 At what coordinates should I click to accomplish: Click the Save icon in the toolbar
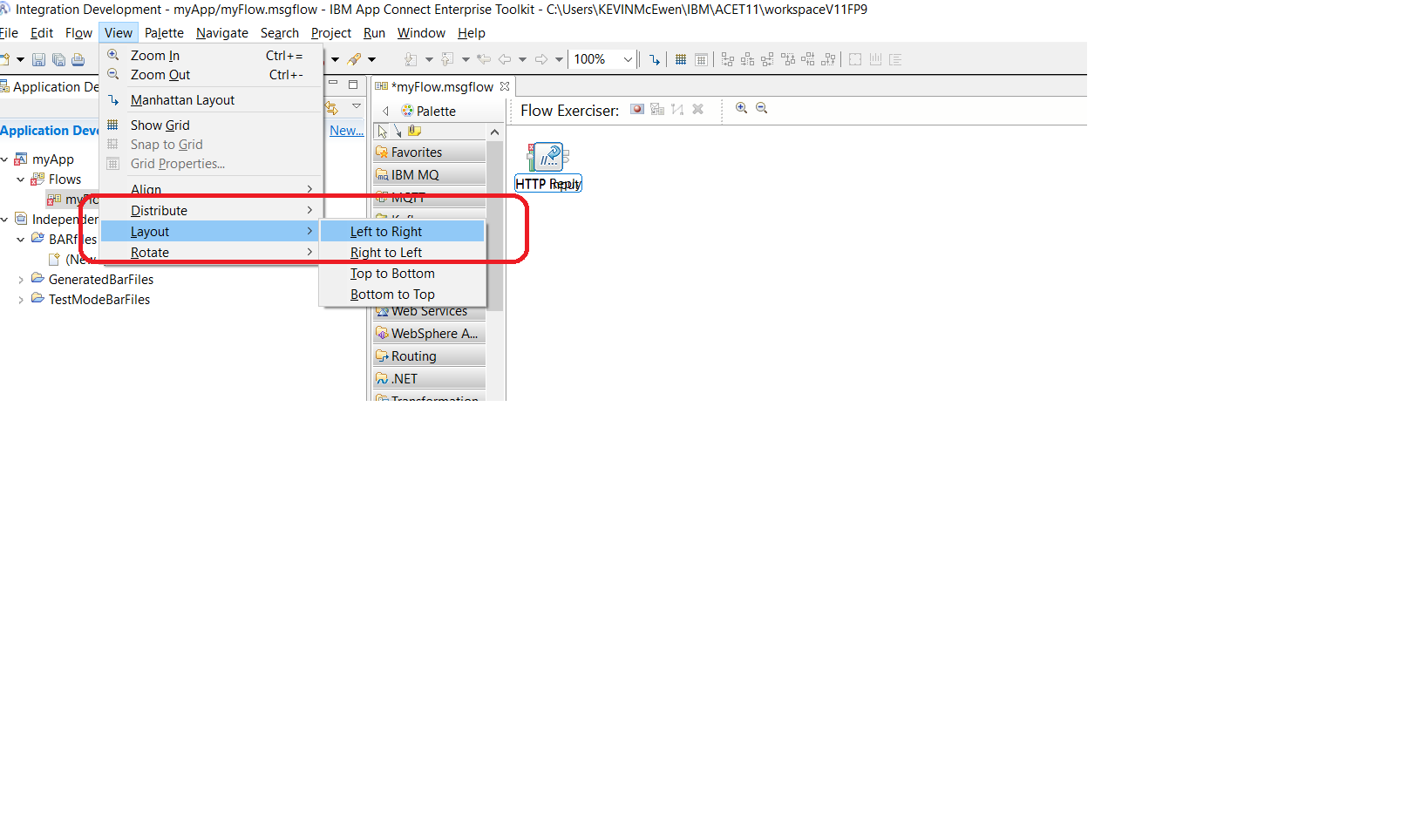(38, 60)
